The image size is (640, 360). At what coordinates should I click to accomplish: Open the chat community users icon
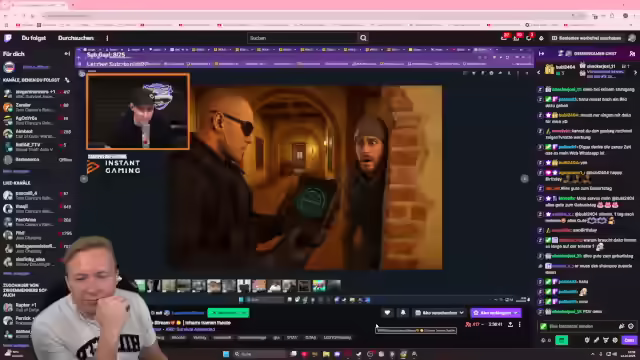pyautogui.click(x=632, y=53)
